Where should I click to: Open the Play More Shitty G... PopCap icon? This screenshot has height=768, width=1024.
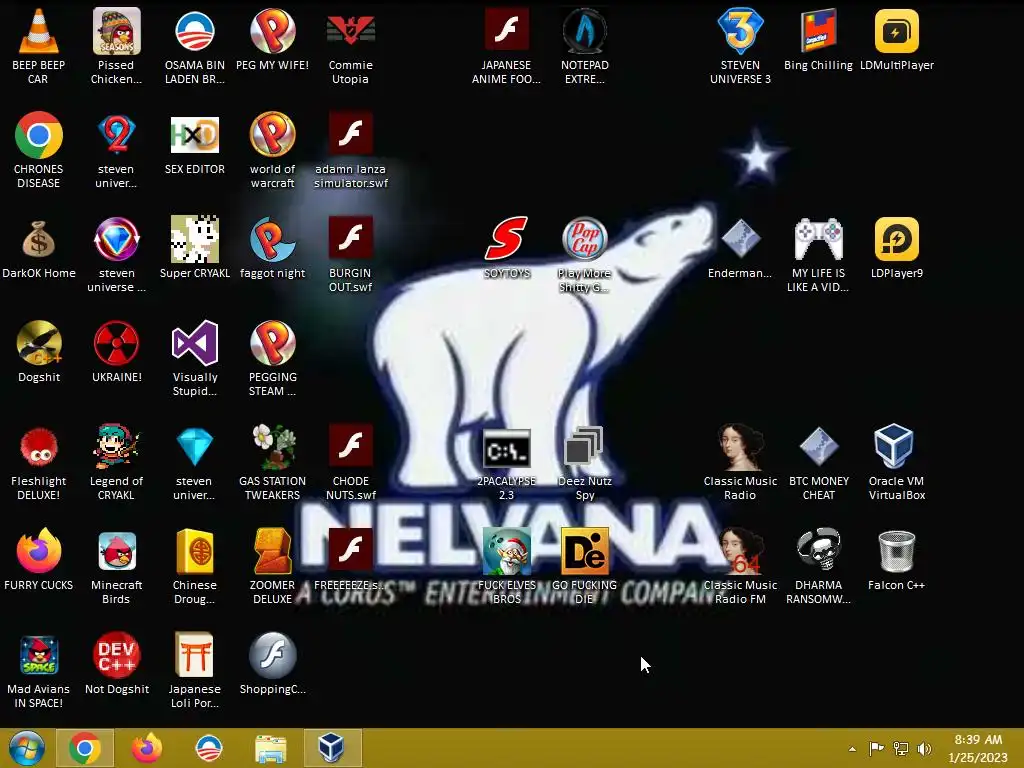(x=584, y=239)
